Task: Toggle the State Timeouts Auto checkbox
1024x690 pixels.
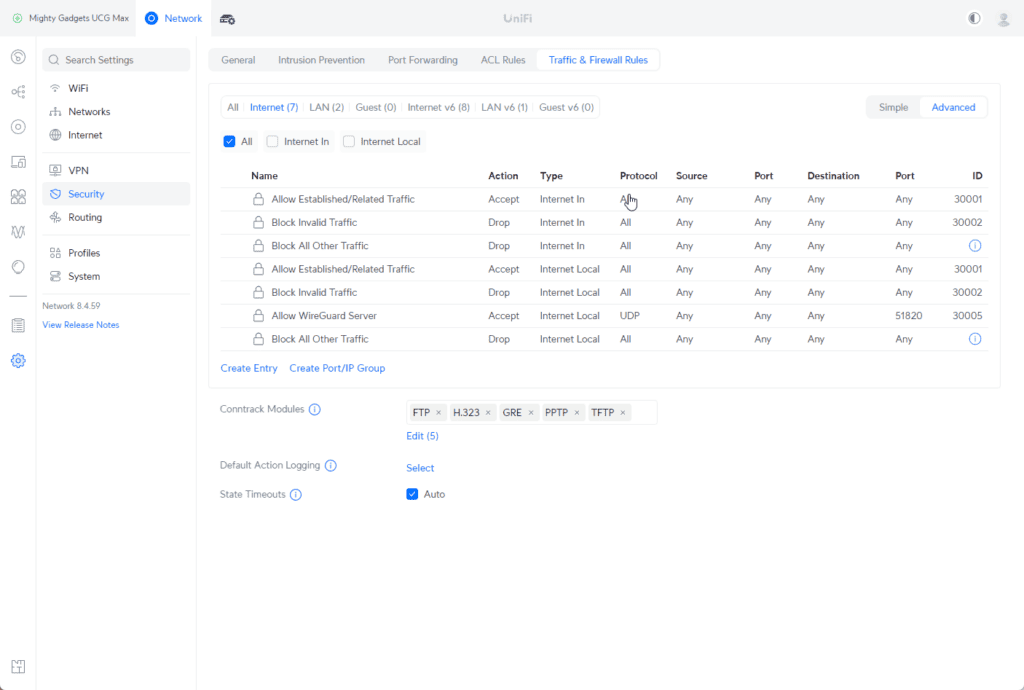Action: point(412,494)
